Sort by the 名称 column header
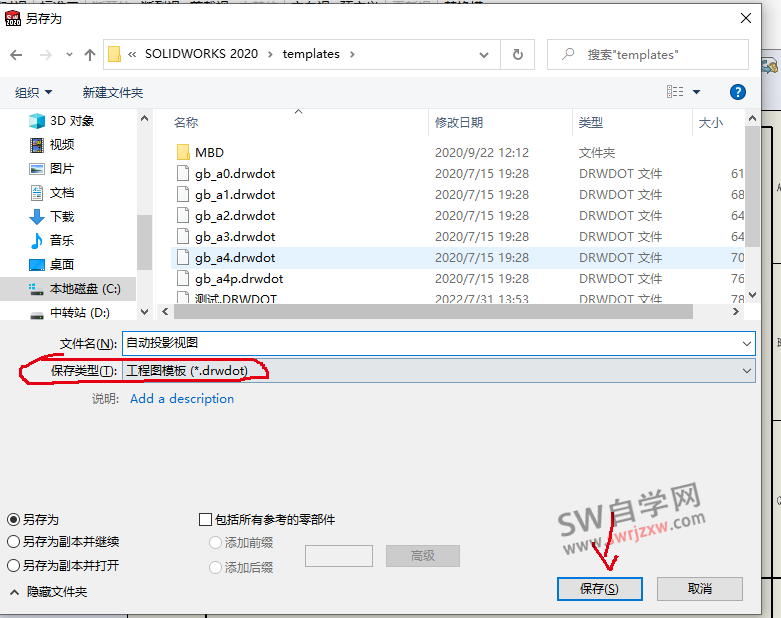Viewport: 781px width, 618px height. (186, 123)
